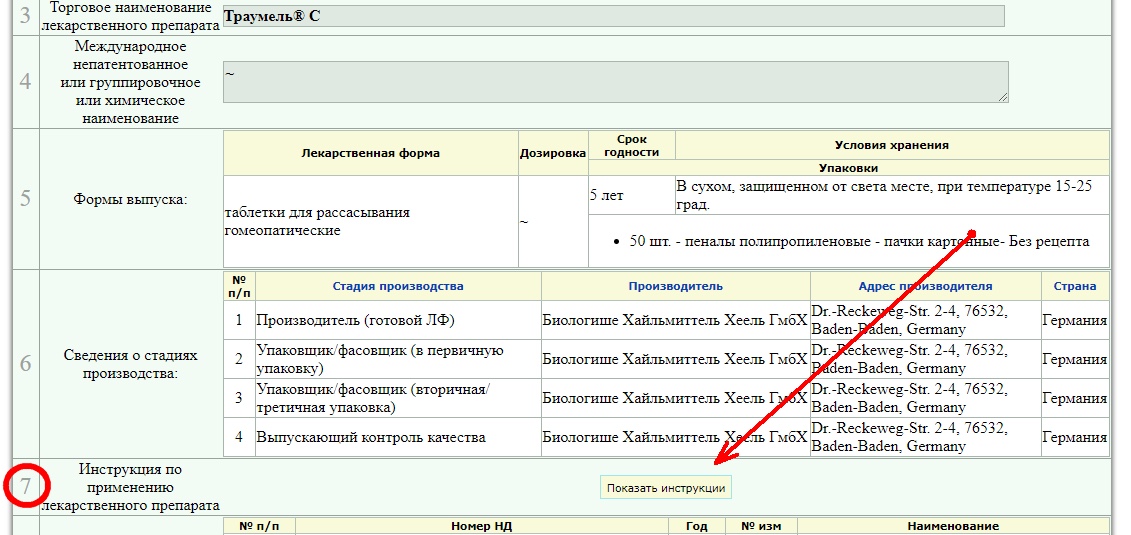Select the manufacturer name in row 4

coord(675,437)
